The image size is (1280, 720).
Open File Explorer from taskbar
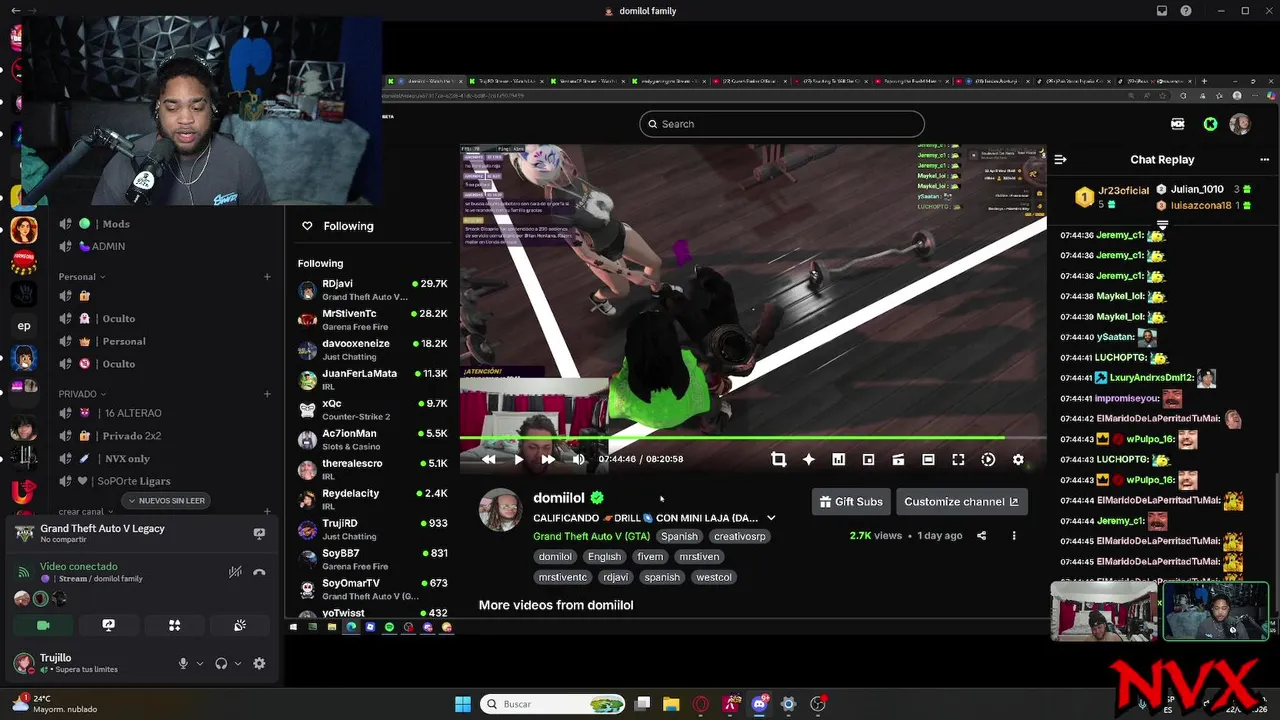pyautogui.click(x=671, y=704)
